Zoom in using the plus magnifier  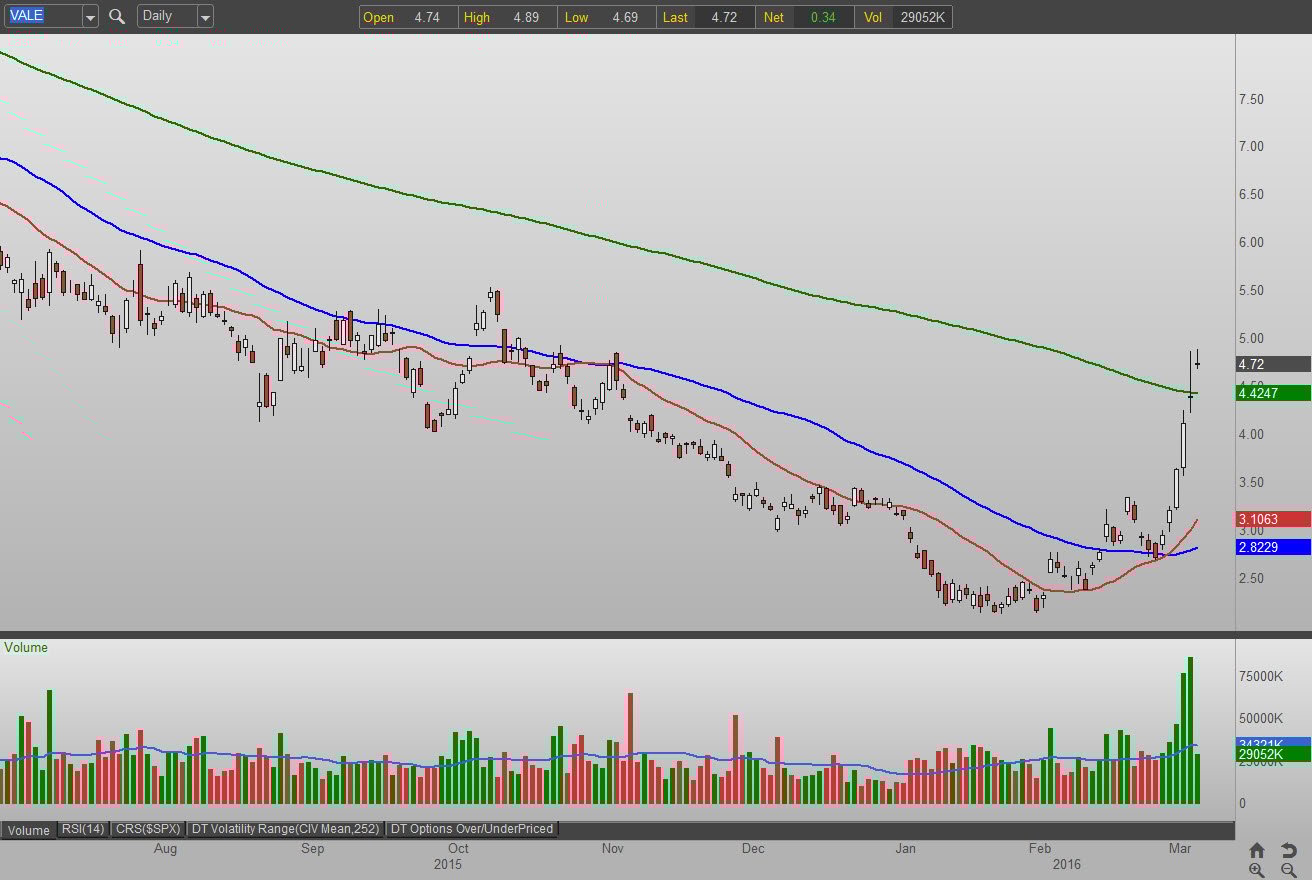point(1257,870)
